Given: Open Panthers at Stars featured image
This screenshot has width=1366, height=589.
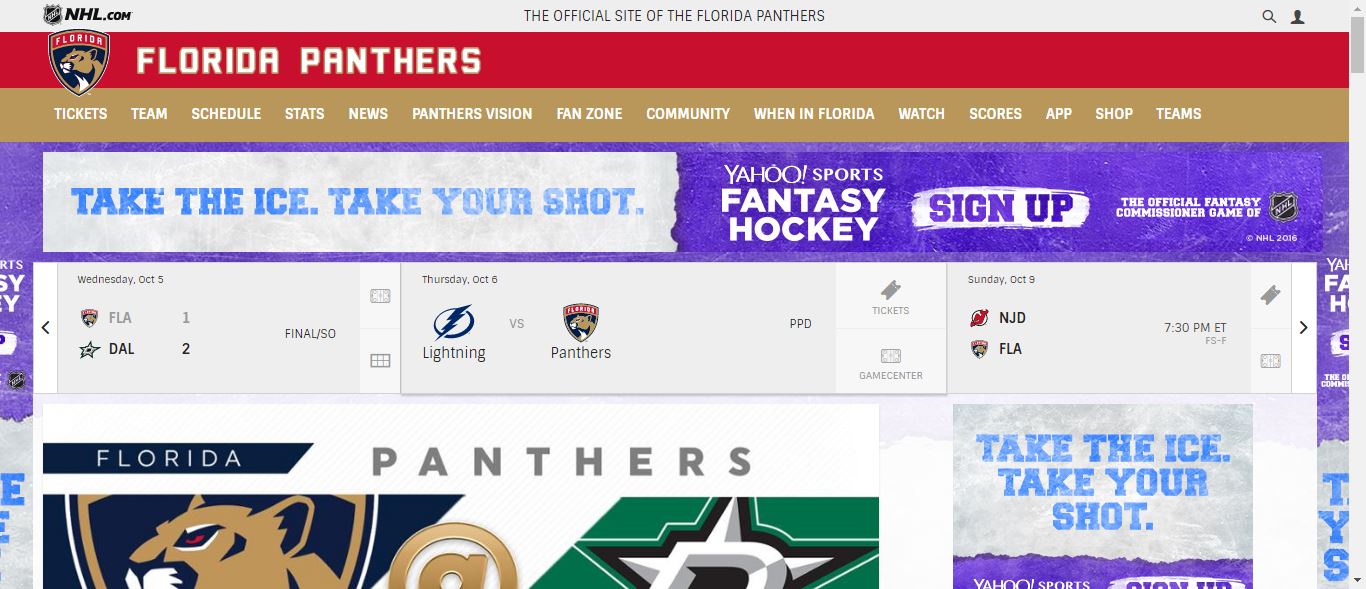Looking at the screenshot, I should point(461,496).
